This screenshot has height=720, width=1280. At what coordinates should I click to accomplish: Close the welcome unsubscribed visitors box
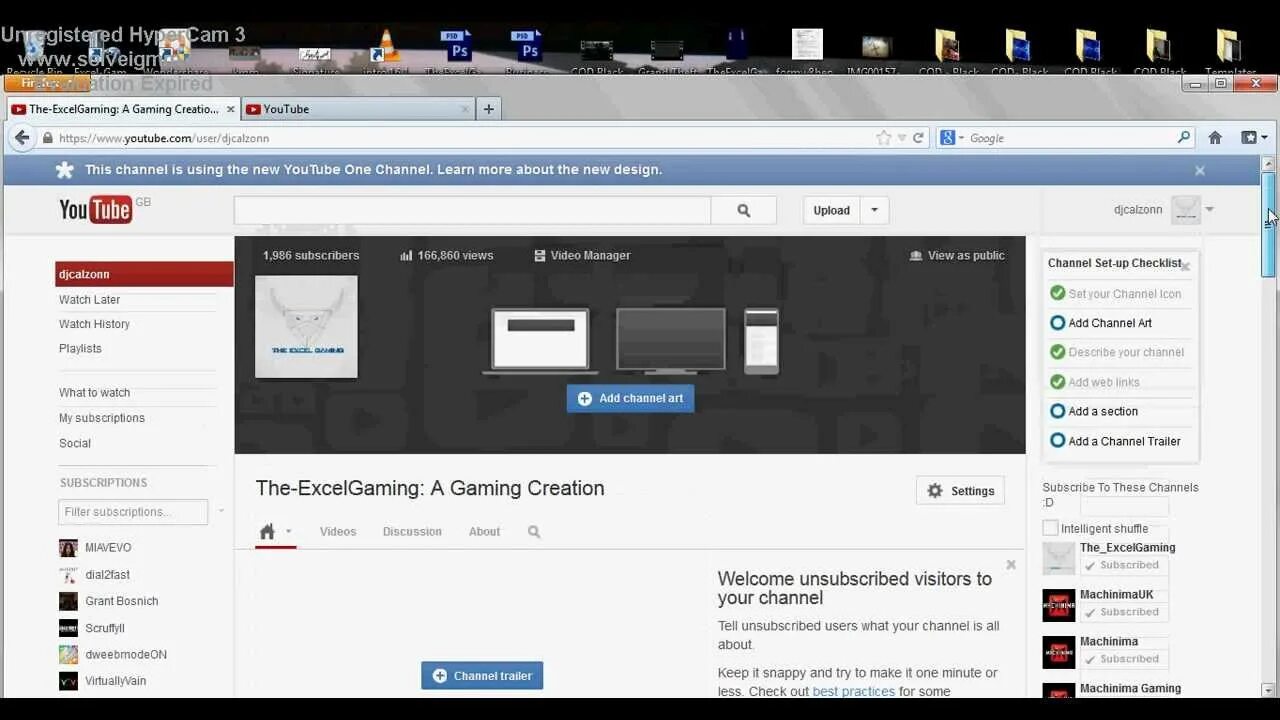click(1011, 565)
